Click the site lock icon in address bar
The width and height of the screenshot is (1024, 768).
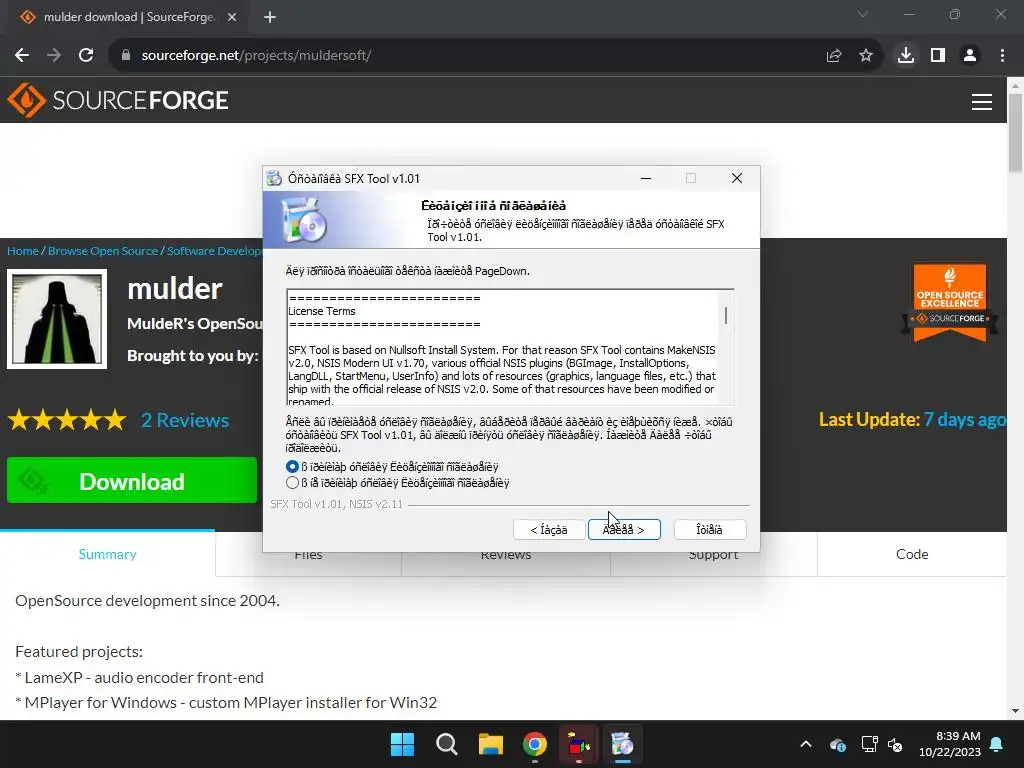click(125, 56)
